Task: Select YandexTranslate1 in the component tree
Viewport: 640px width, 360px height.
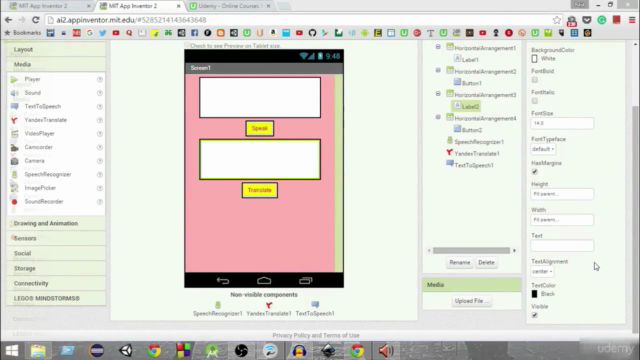Action: (x=473, y=153)
